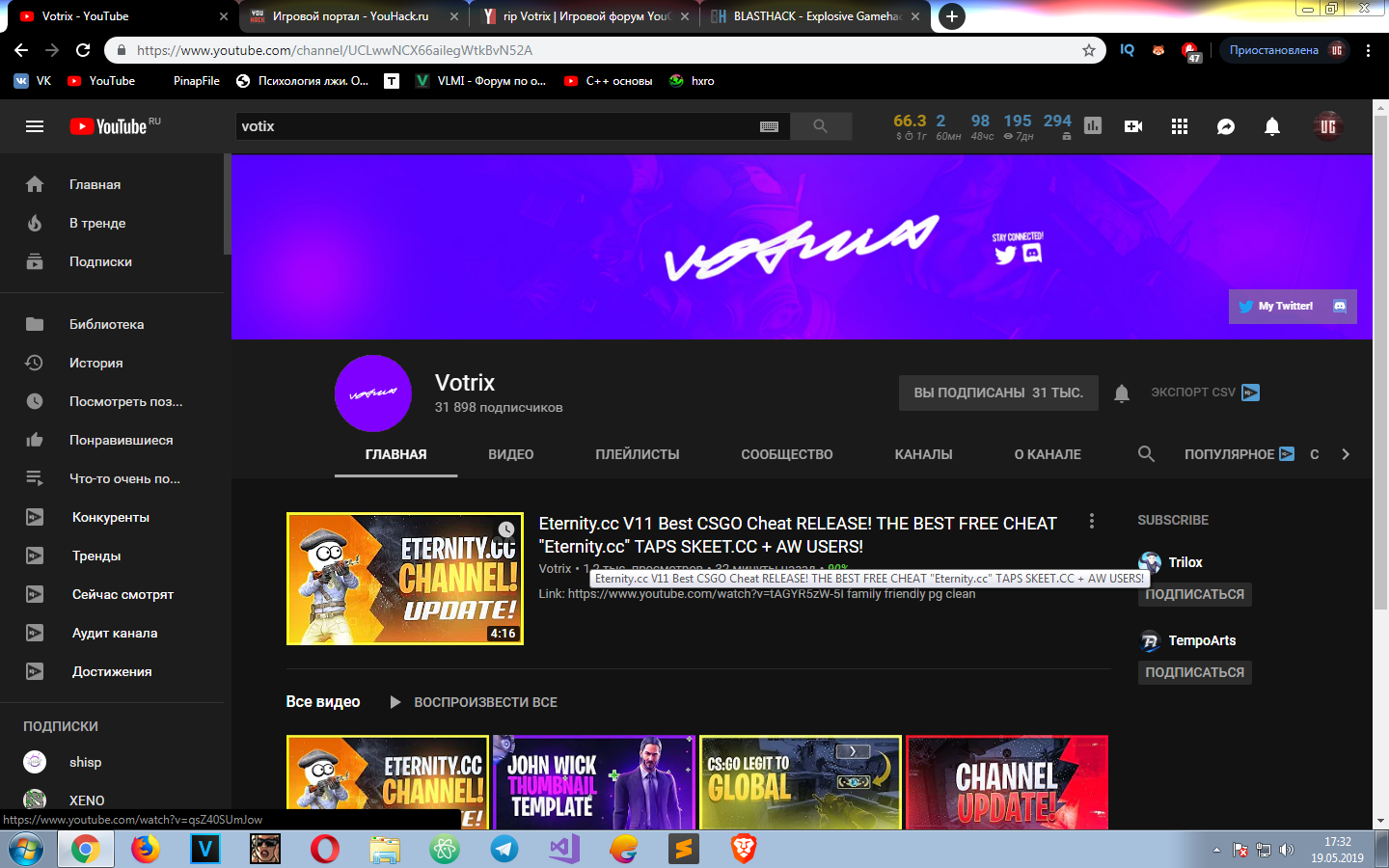Click the orange fox extension icon
Image resolution: width=1389 pixels, height=868 pixels.
1158,50
